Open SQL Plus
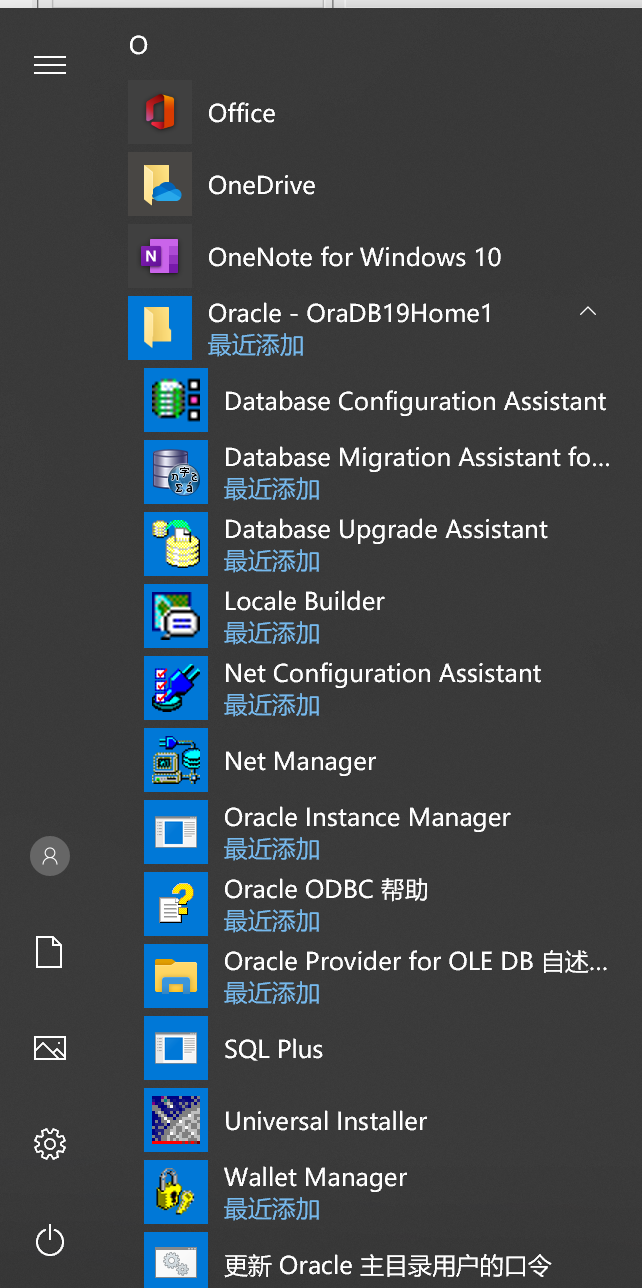The image size is (642, 1288). (272, 1049)
